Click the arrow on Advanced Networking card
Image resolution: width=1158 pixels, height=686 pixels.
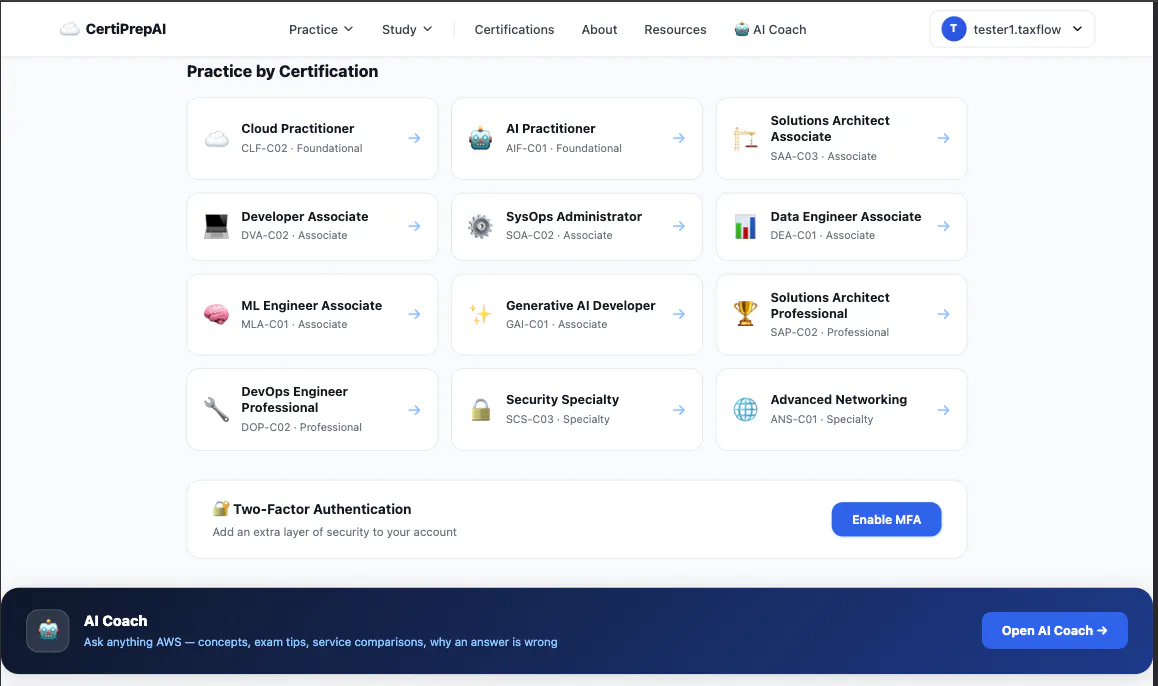pyautogui.click(x=943, y=410)
